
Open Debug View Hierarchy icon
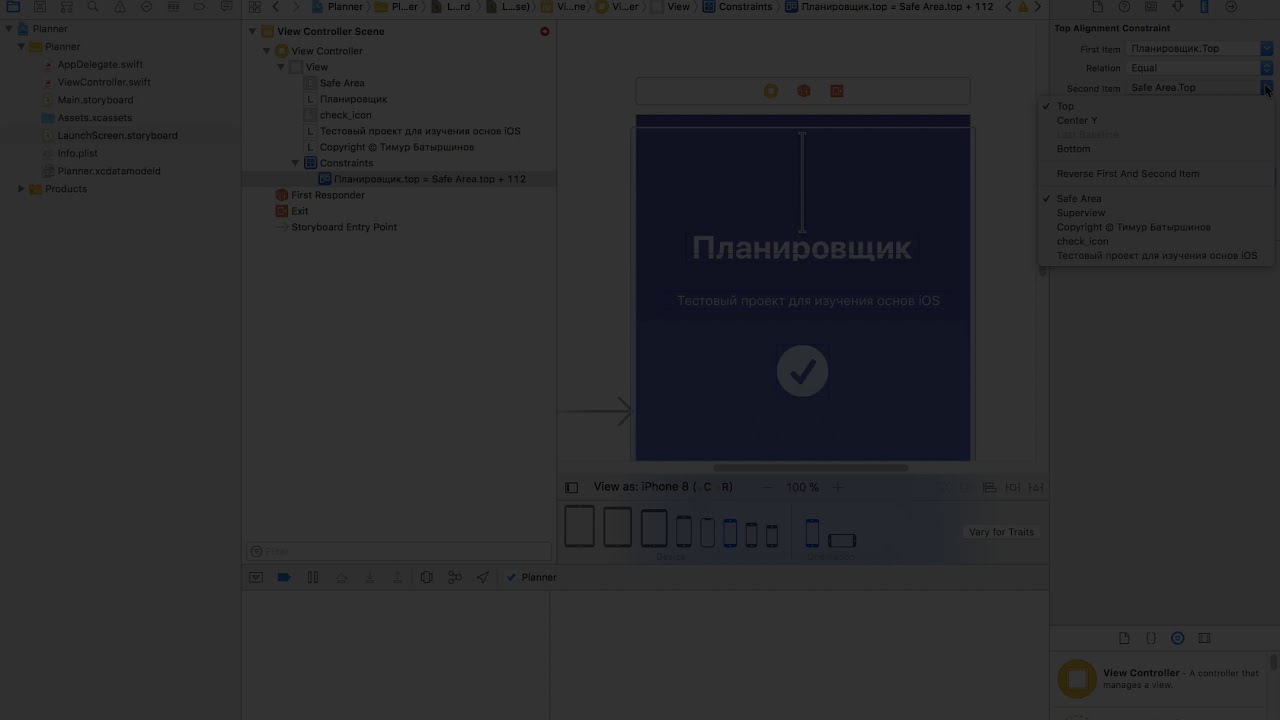pyautogui.click(x=427, y=577)
